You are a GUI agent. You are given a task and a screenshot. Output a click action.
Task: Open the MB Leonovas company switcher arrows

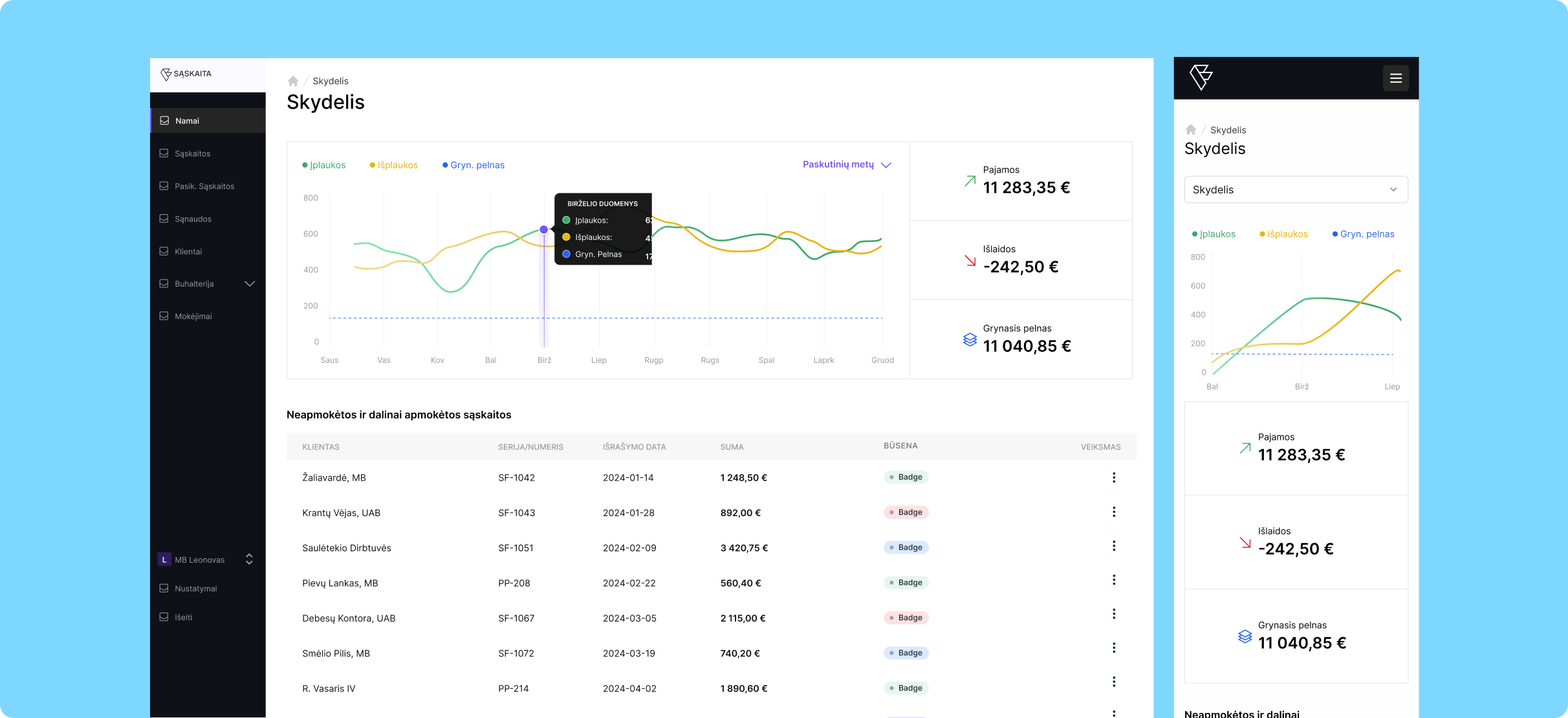click(x=249, y=560)
